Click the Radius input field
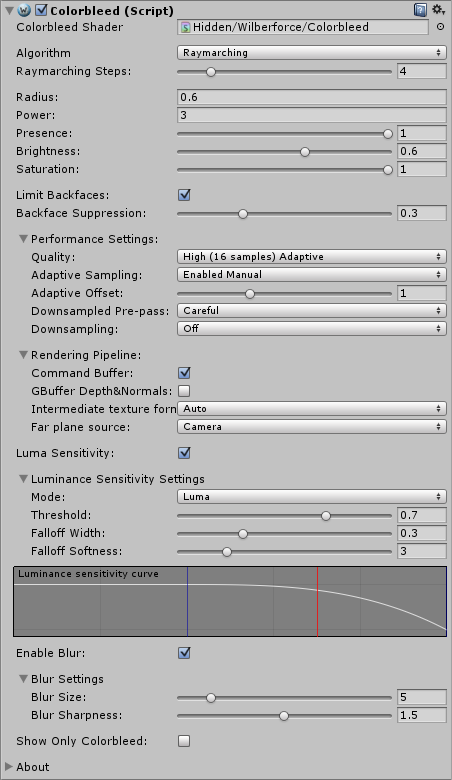Viewport: 452px width, 780px height. [312, 97]
